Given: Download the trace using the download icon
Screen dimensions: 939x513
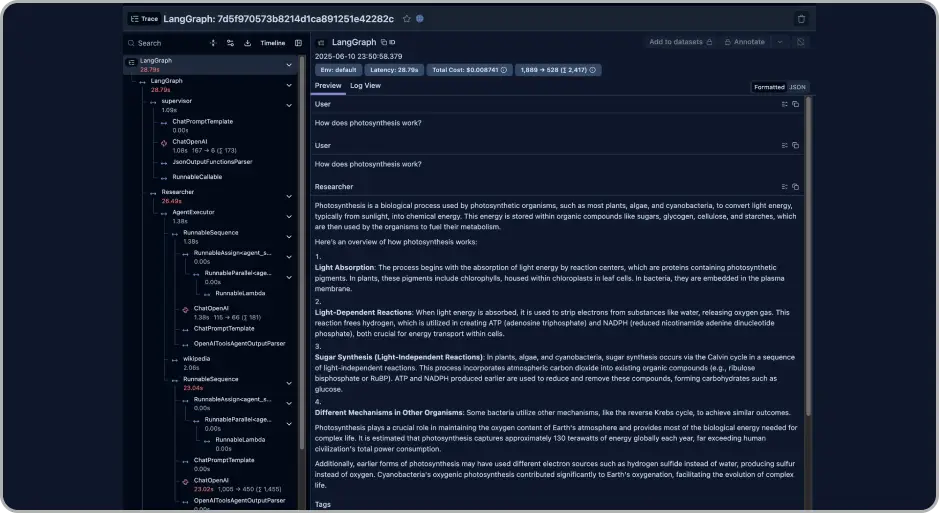Looking at the screenshot, I should tap(247, 43).
